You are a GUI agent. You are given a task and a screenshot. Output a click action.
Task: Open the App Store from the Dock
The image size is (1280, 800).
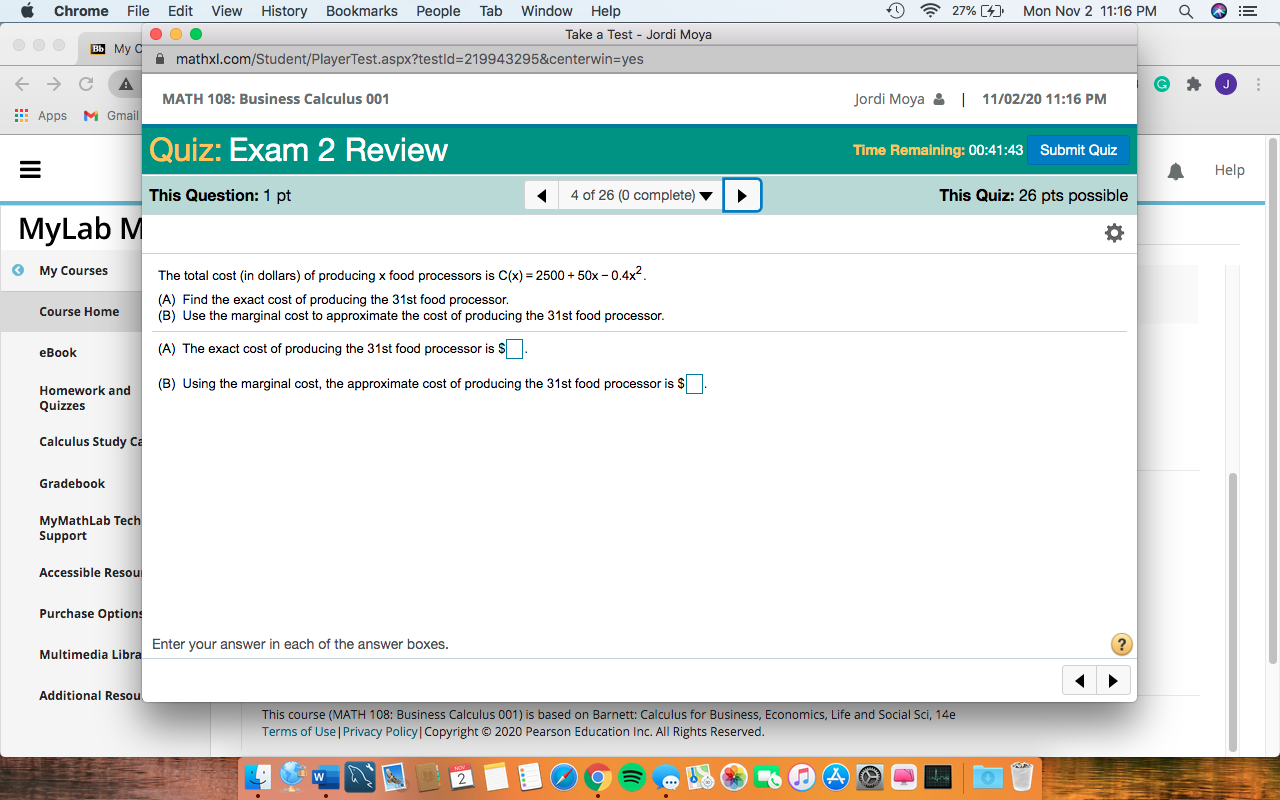pyautogui.click(x=836, y=777)
